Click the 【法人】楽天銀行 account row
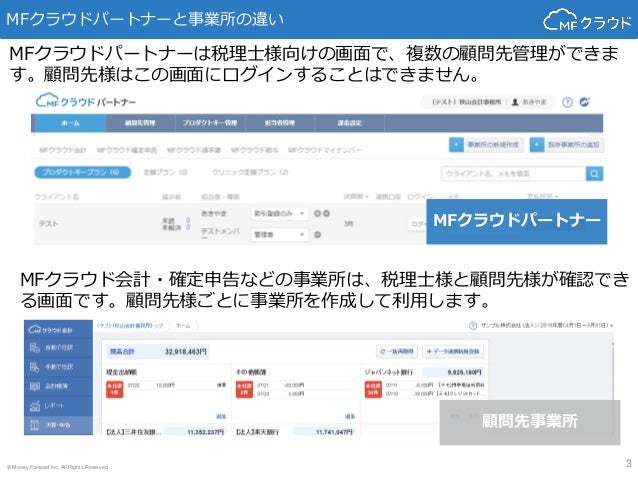The height and width of the screenshot is (479, 638). point(295,431)
